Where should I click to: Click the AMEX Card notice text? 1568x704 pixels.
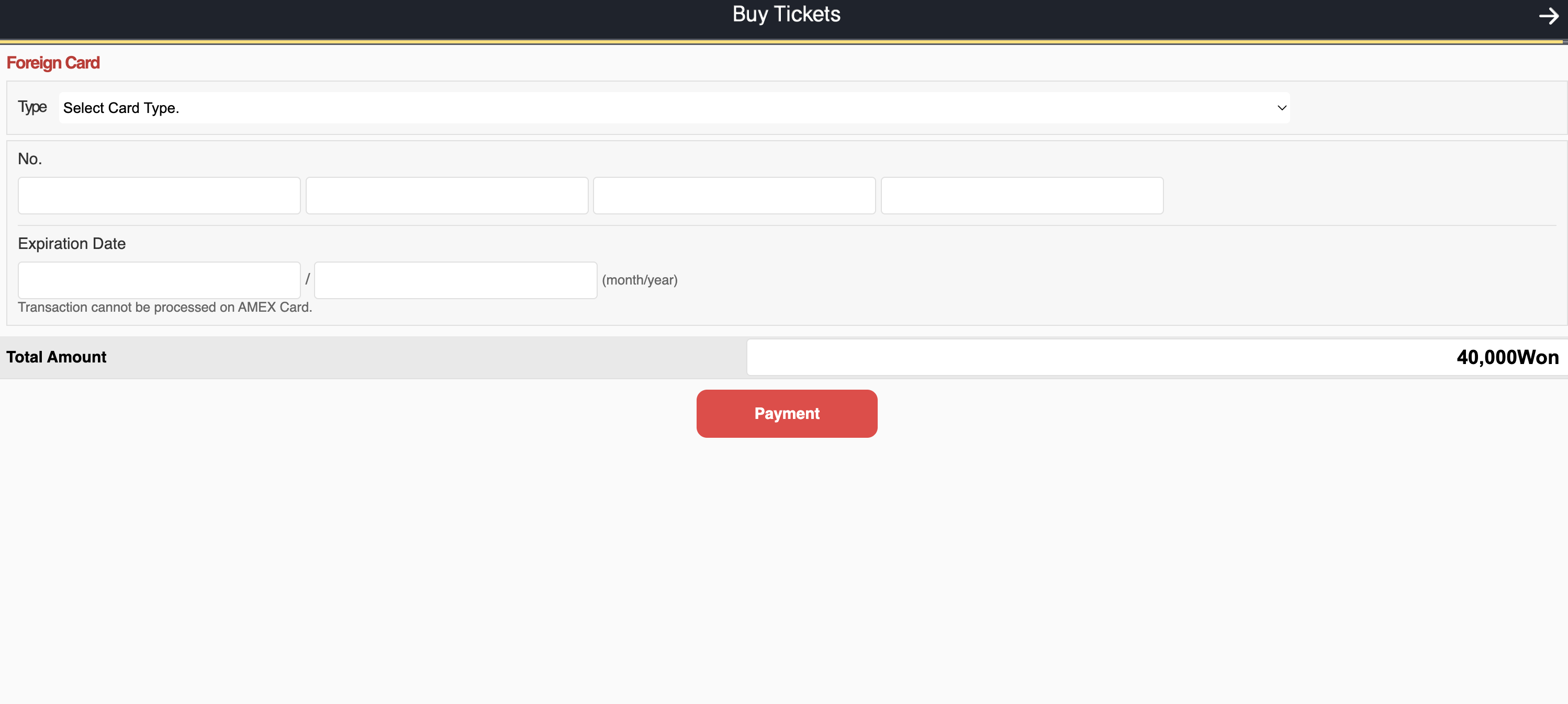pos(164,307)
